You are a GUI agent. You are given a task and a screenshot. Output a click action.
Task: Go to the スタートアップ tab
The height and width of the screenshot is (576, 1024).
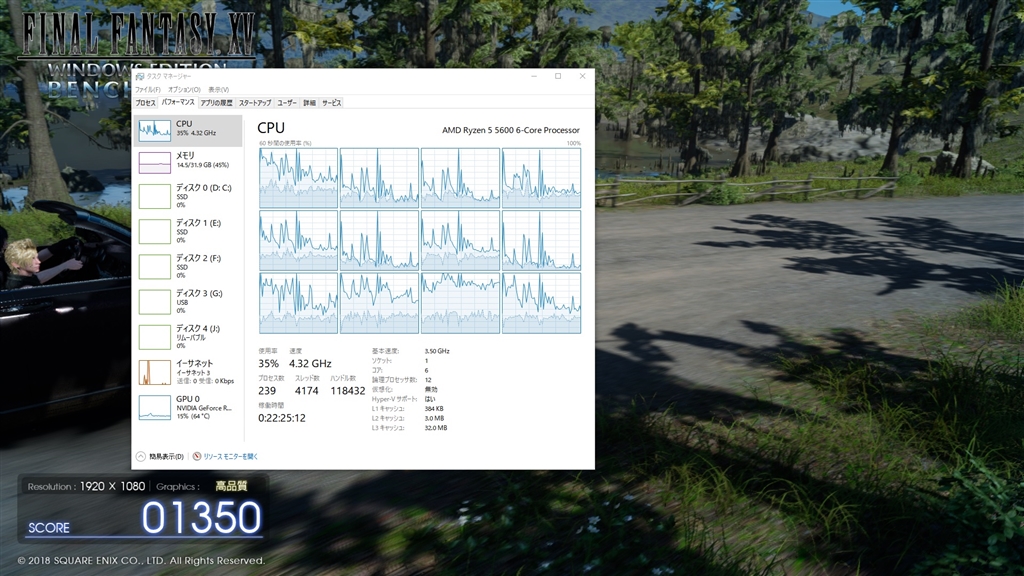click(255, 103)
